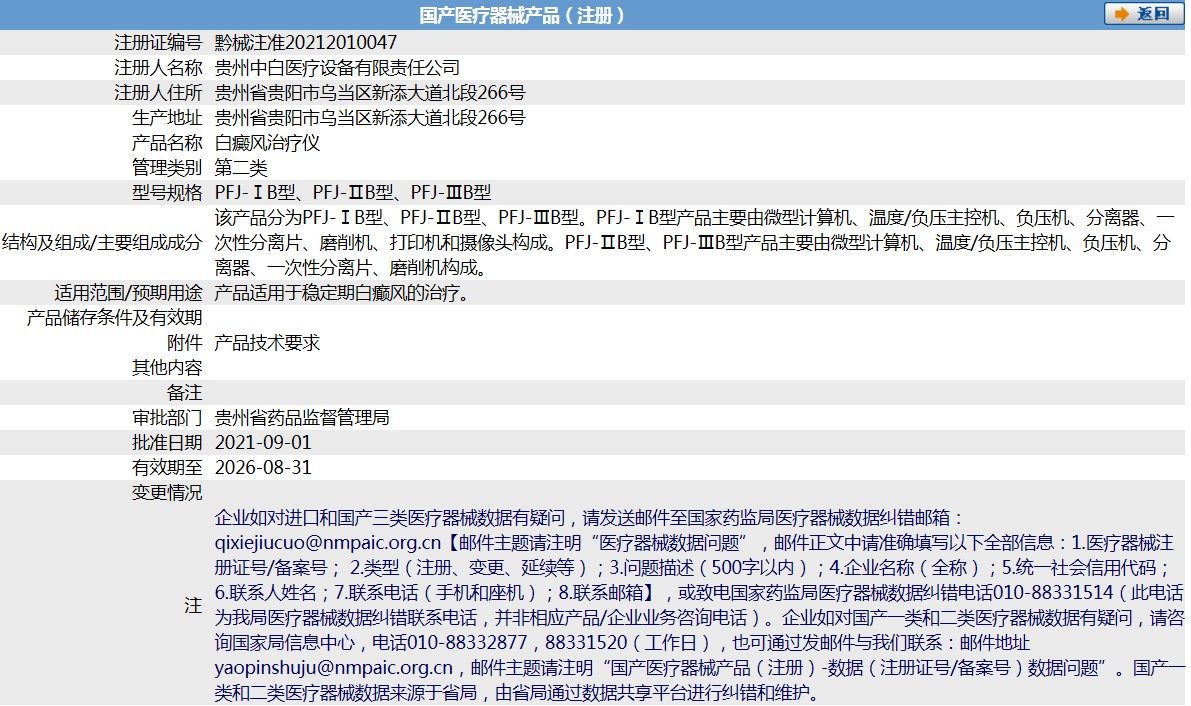Click the 审批部门 label
Image resolution: width=1191 pixels, height=706 pixels.
[x=167, y=418]
